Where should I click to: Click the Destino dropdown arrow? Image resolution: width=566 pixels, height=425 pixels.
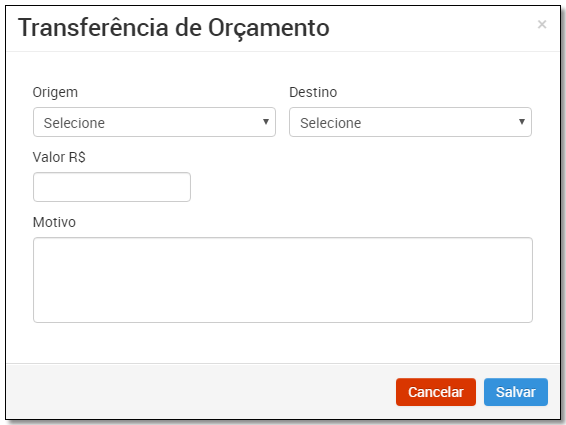tap(522, 122)
